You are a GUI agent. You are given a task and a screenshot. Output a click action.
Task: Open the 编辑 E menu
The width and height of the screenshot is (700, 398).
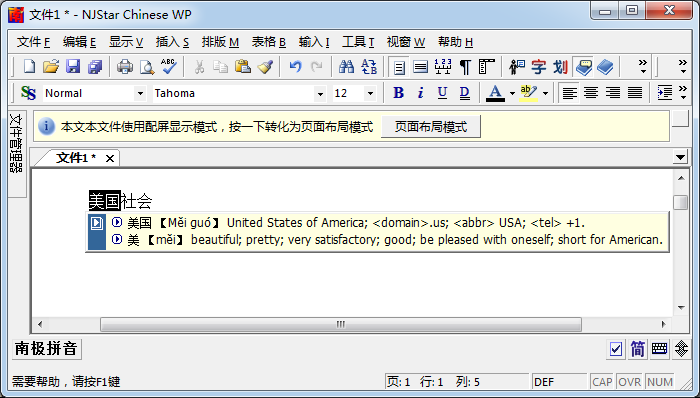point(79,42)
